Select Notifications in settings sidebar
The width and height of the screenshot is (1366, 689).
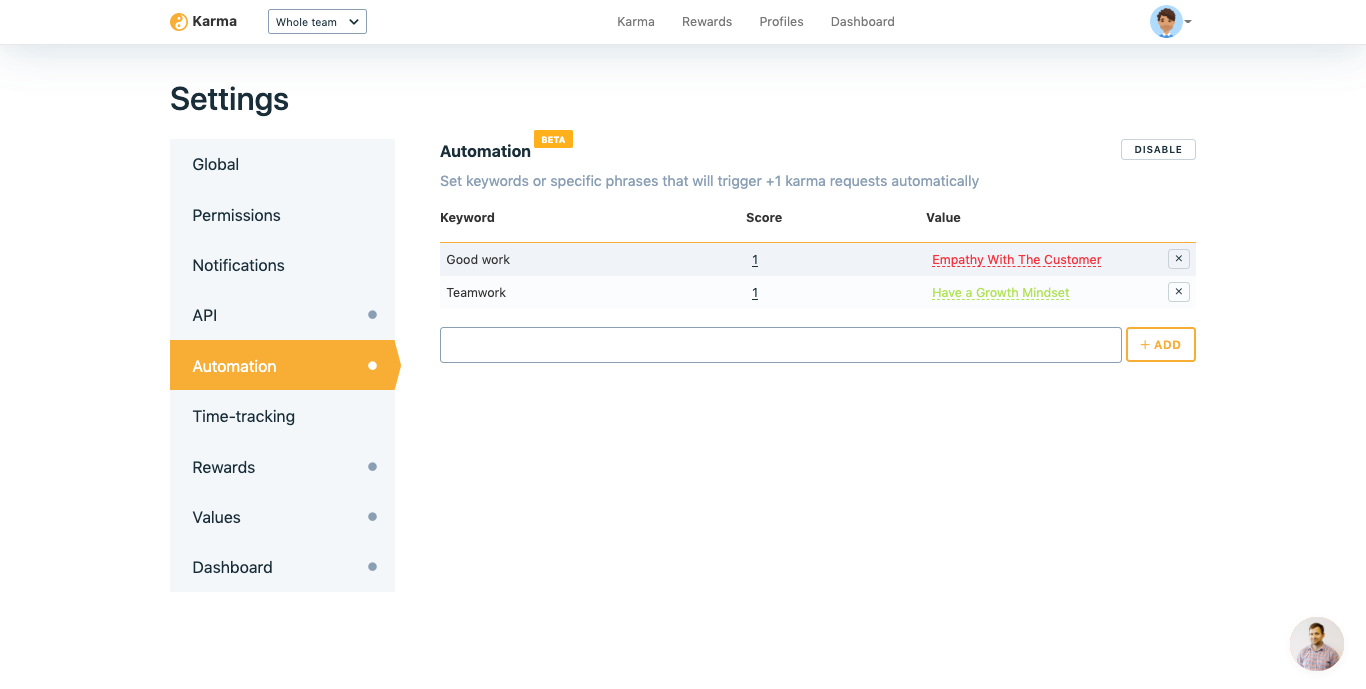pos(282,265)
